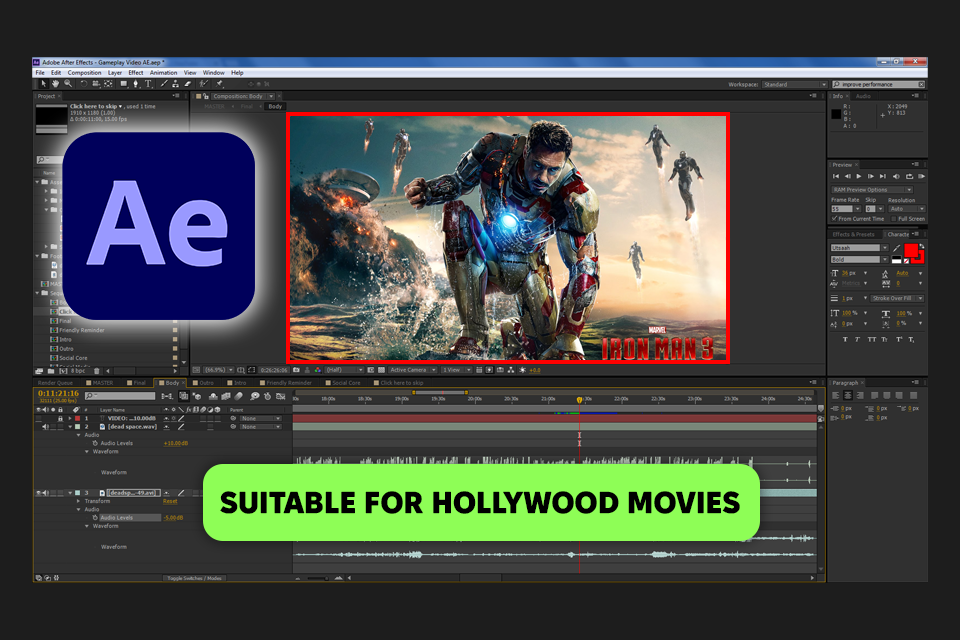Click the timeline current time indicator marker
This screenshot has height=640, width=960.
point(579,400)
